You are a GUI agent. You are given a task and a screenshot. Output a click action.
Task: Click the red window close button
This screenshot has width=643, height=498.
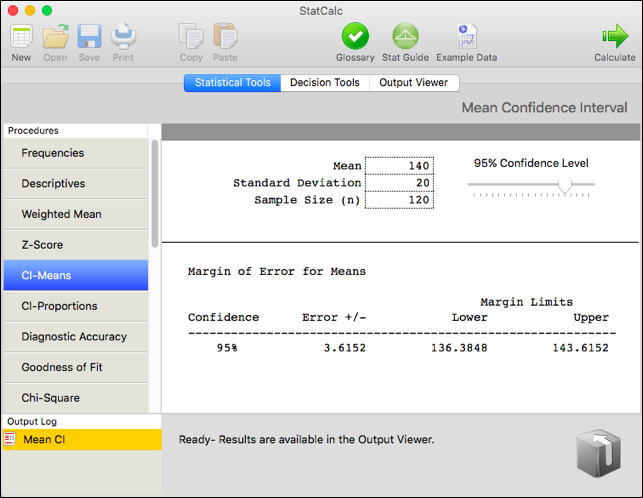(x=13, y=10)
